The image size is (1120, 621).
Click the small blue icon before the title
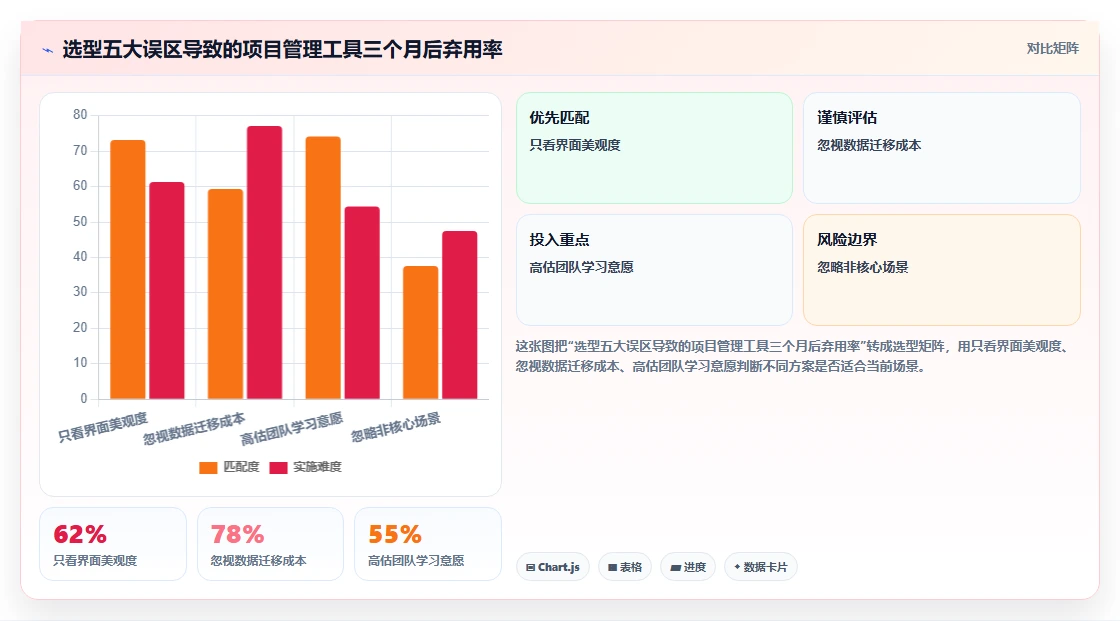point(48,50)
